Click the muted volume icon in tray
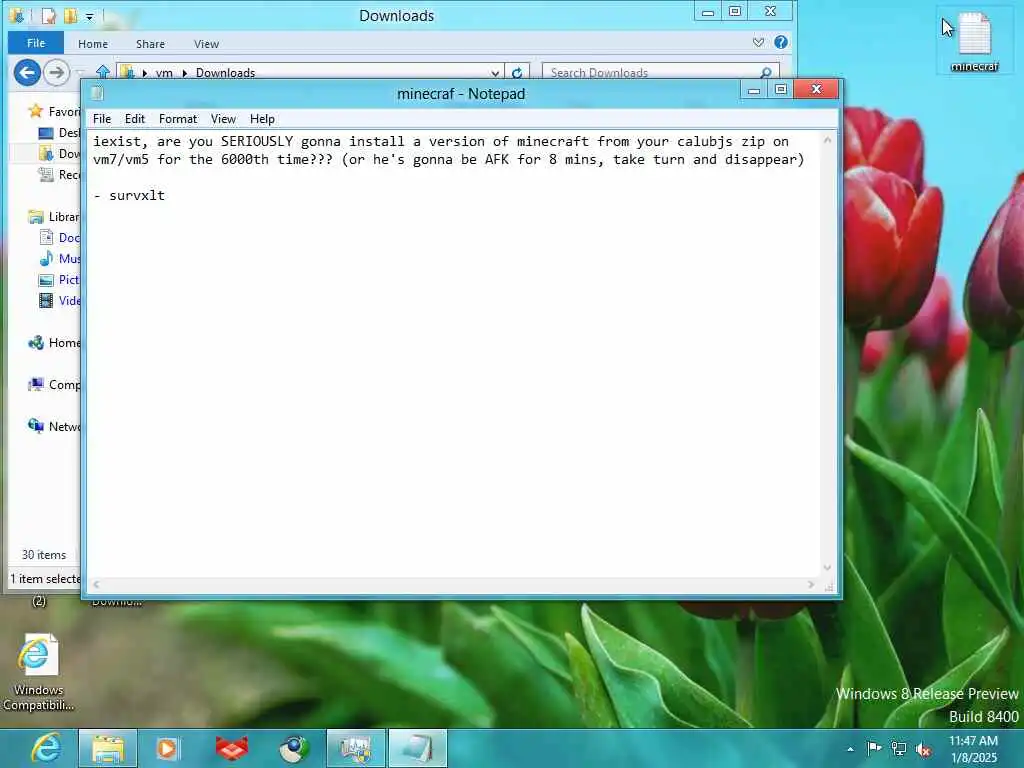Viewport: 1024px width, 768px height. click(923, 750)
